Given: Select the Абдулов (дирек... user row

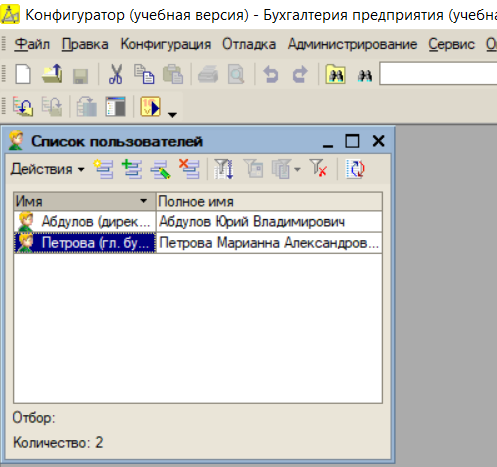Looking at the screenshot, I should click(x=85, y=221).
